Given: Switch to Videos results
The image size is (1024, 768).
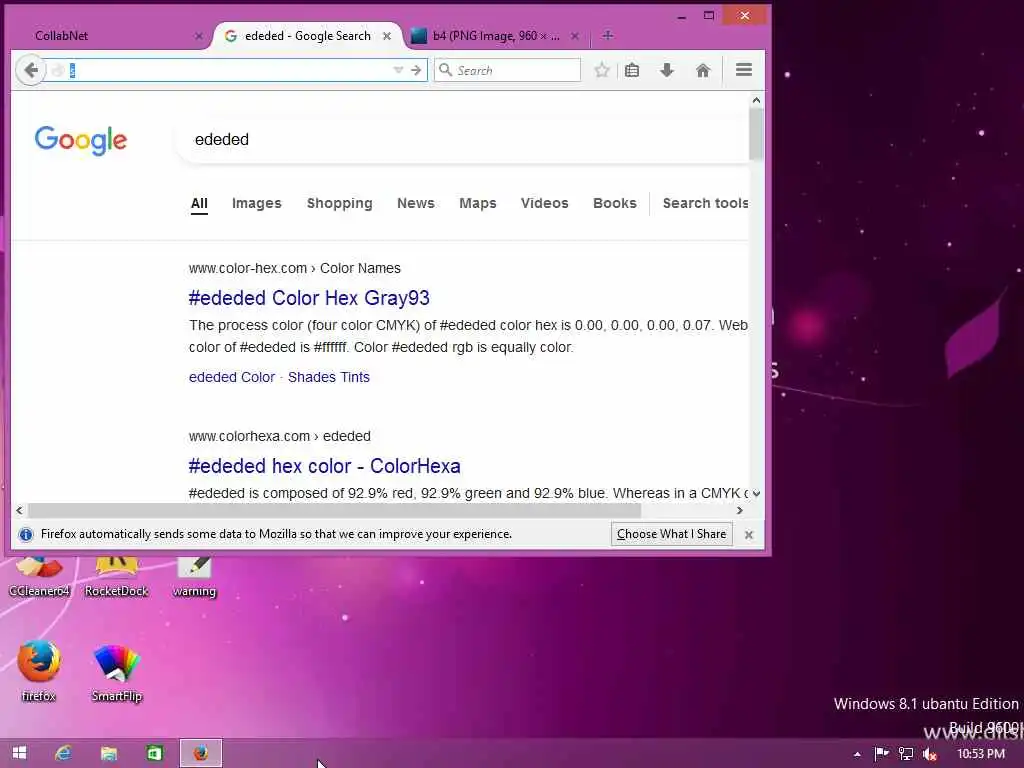Looking at the screenshot, I should tap(545, 203).
